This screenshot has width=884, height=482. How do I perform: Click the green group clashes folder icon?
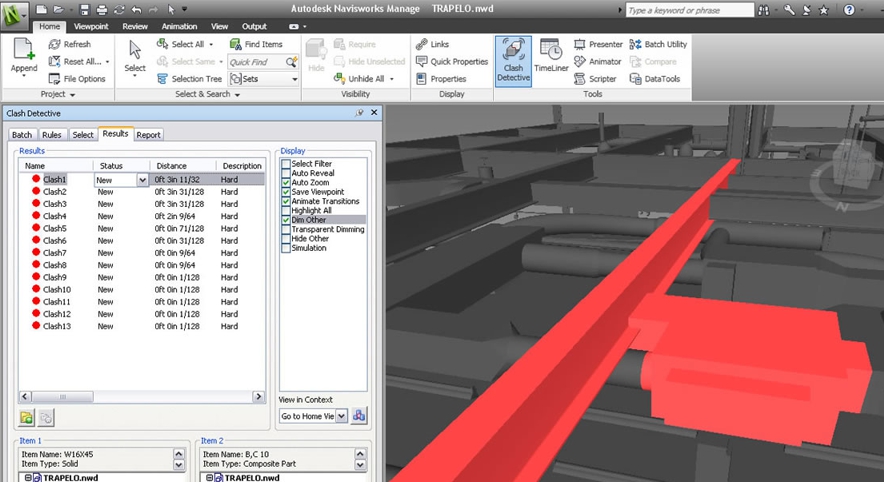pyautogui.click(x=26, y=417)
